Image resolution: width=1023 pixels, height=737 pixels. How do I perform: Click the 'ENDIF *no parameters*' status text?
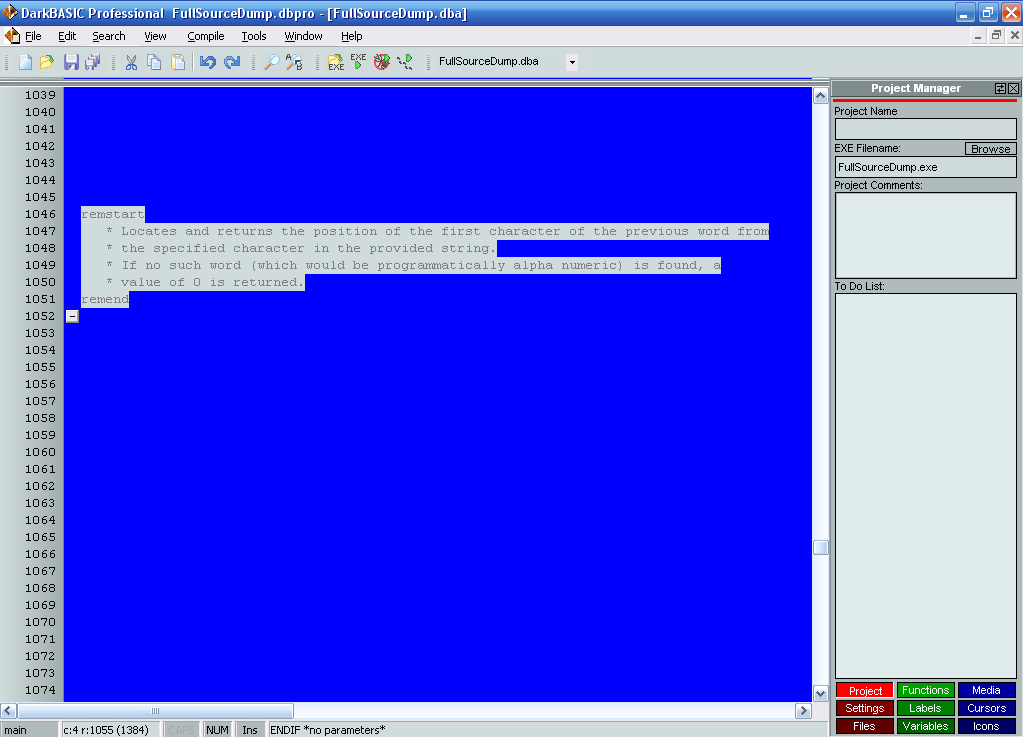coord(328,730)
